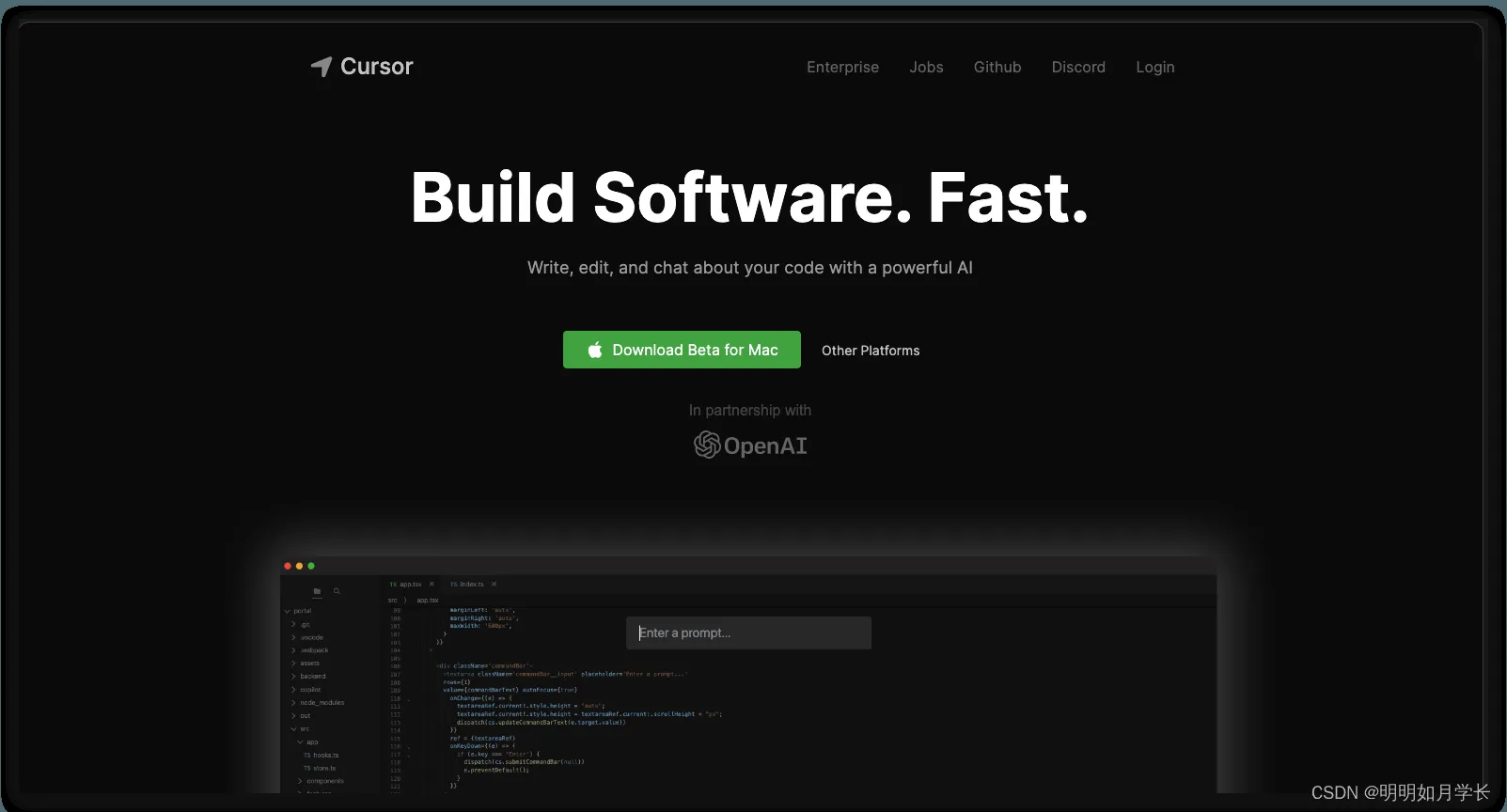Screen dimensions: 1507x812
Task: Open store.ts in the file tree
Action: point(320,768)
